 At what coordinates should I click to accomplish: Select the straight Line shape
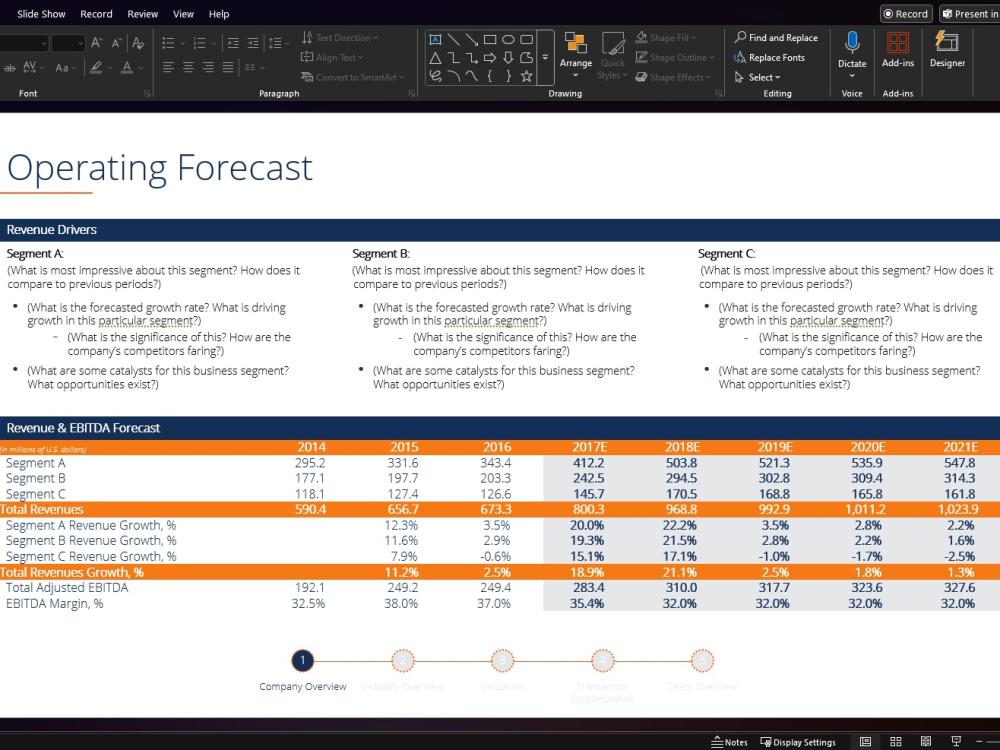coord(453,40)
